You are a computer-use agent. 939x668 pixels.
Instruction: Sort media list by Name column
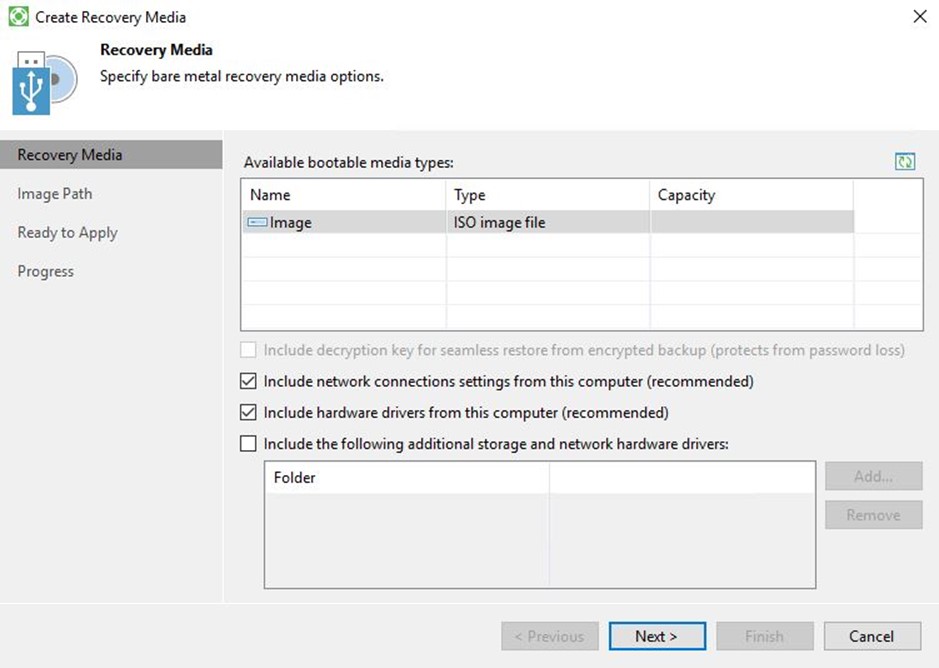click(x=343, y=195)
